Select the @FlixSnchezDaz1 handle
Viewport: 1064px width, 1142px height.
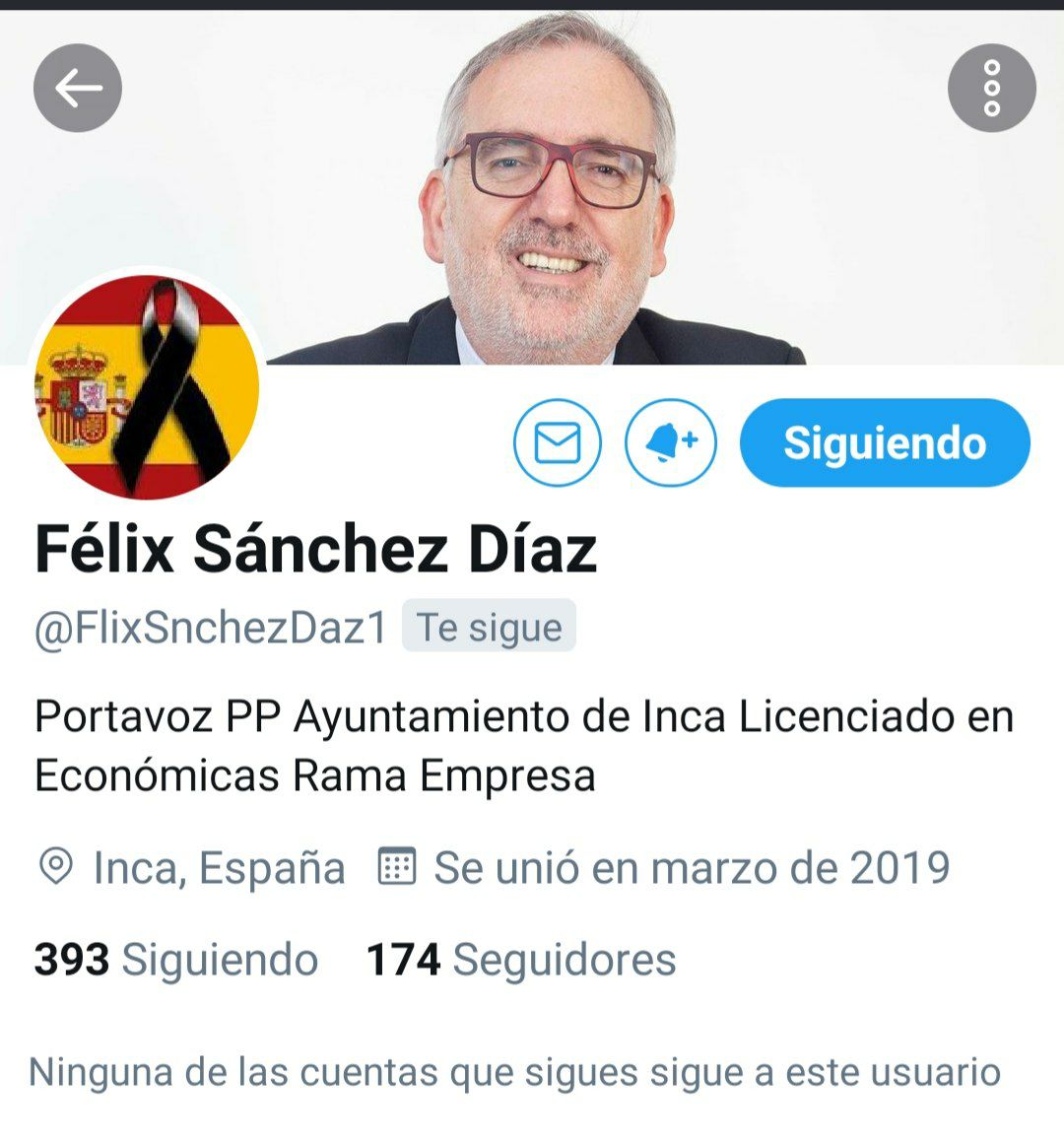211,627
